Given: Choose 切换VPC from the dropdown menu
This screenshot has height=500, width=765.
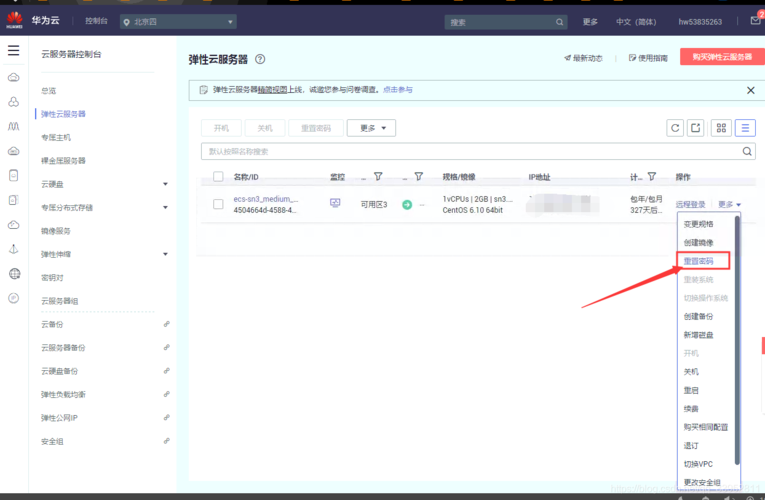Looking at the screenshot, I should 698,464.
